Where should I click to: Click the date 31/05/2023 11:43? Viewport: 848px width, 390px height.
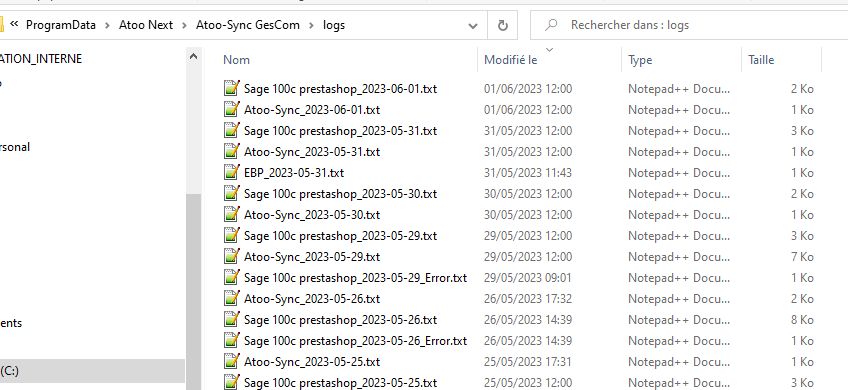tap(528, 173)
